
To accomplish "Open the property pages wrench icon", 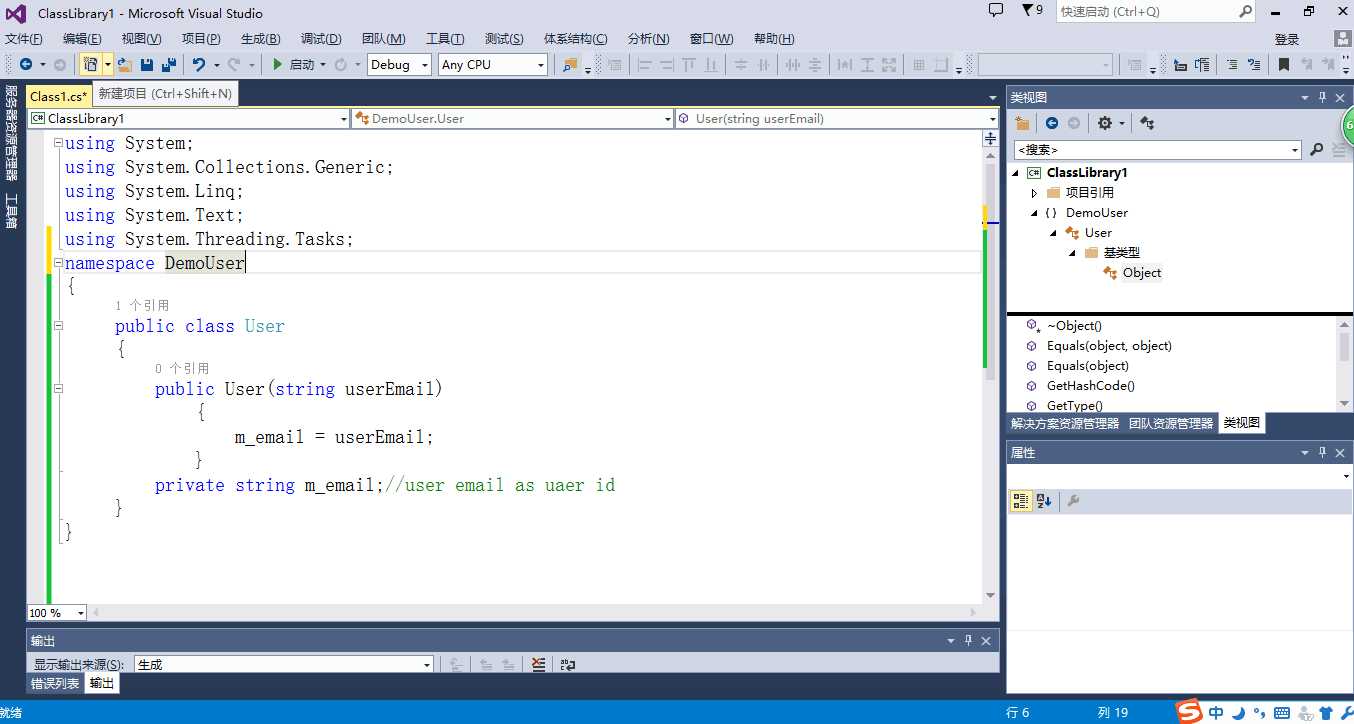I will (1073, 501).
